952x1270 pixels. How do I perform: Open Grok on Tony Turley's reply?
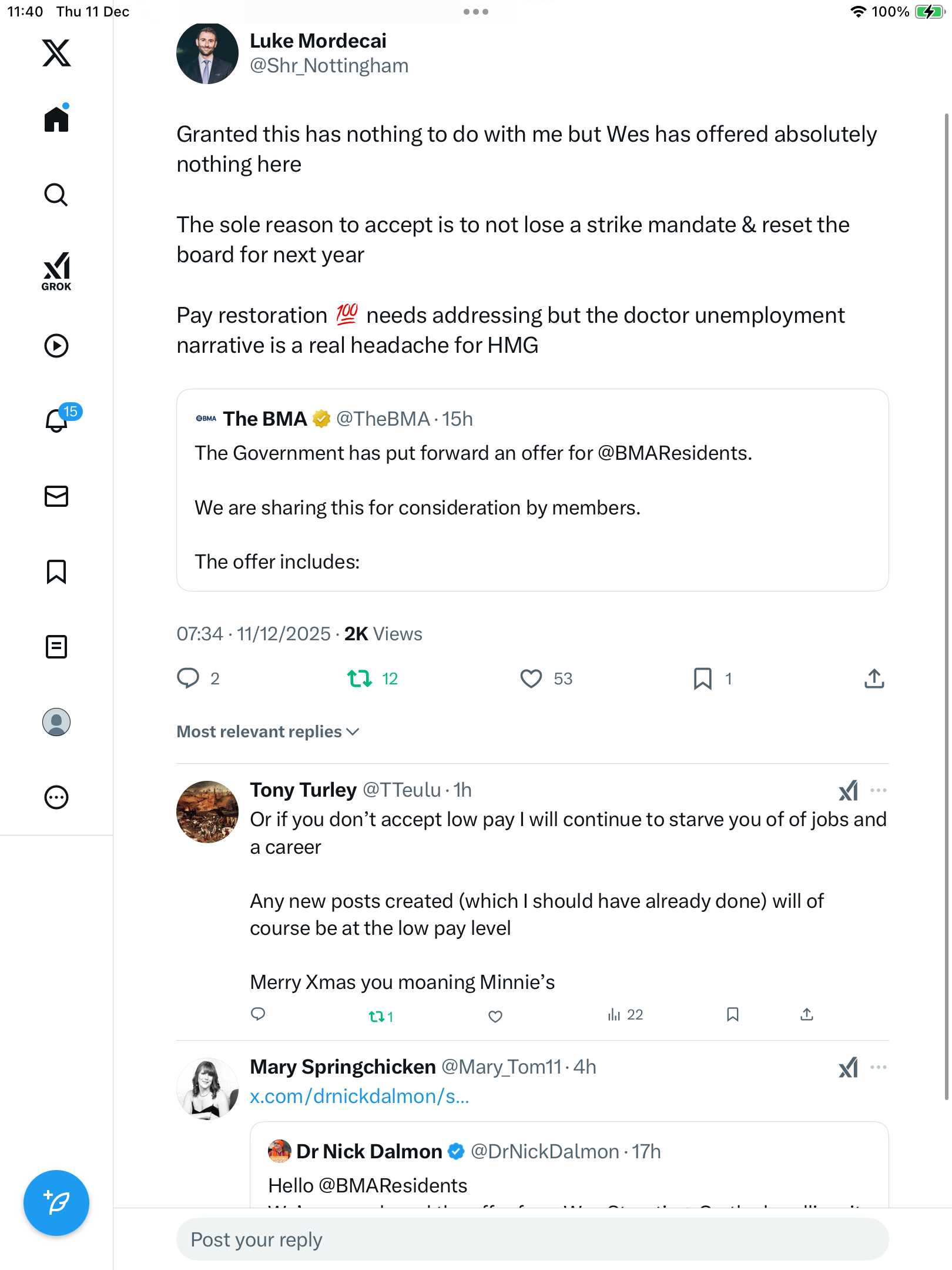[x=848, y=790]
